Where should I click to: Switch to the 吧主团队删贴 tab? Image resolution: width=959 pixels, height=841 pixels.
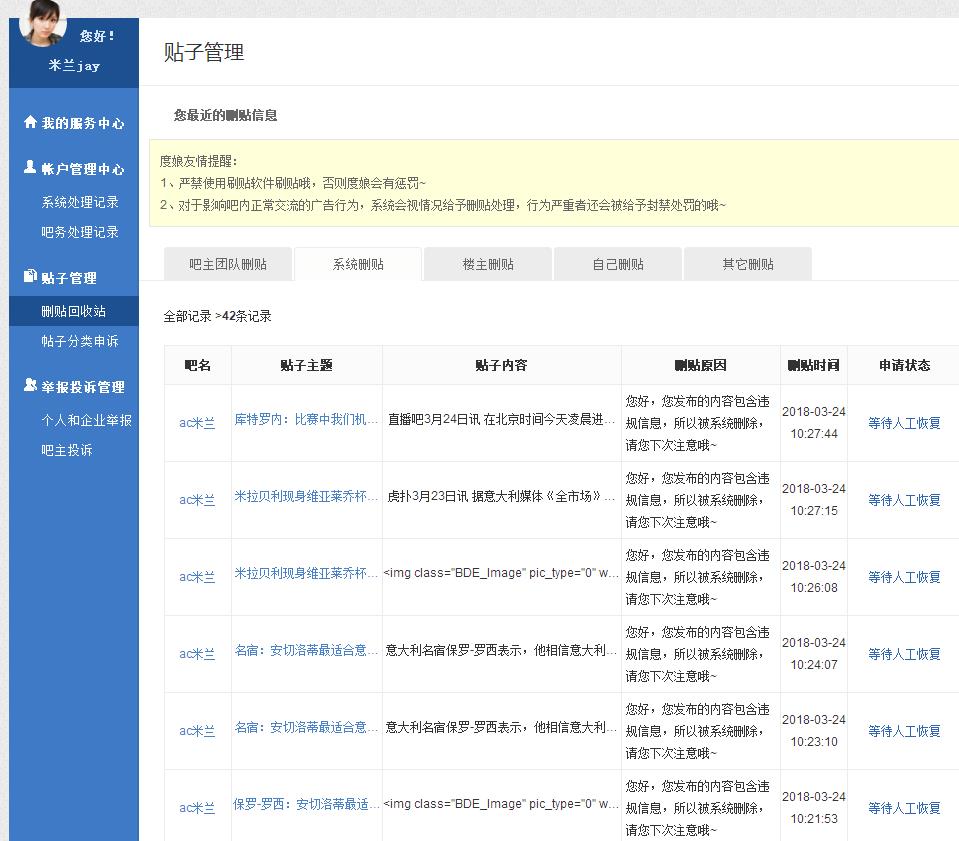point(228,265)
